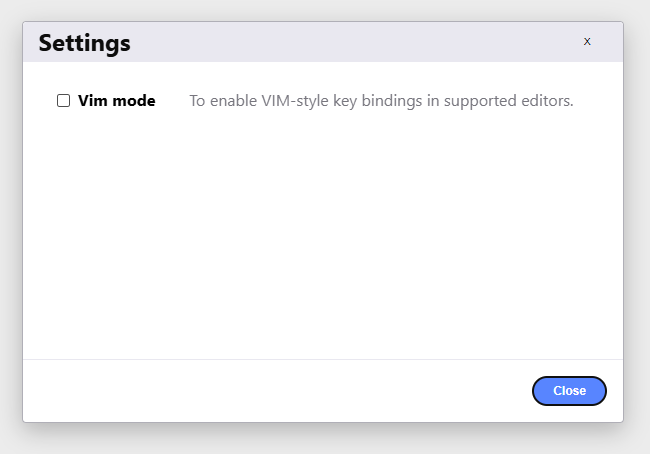Click the letter 'S' of Settings heading
This screenshot has width=650, height=454.
point(46,42)
